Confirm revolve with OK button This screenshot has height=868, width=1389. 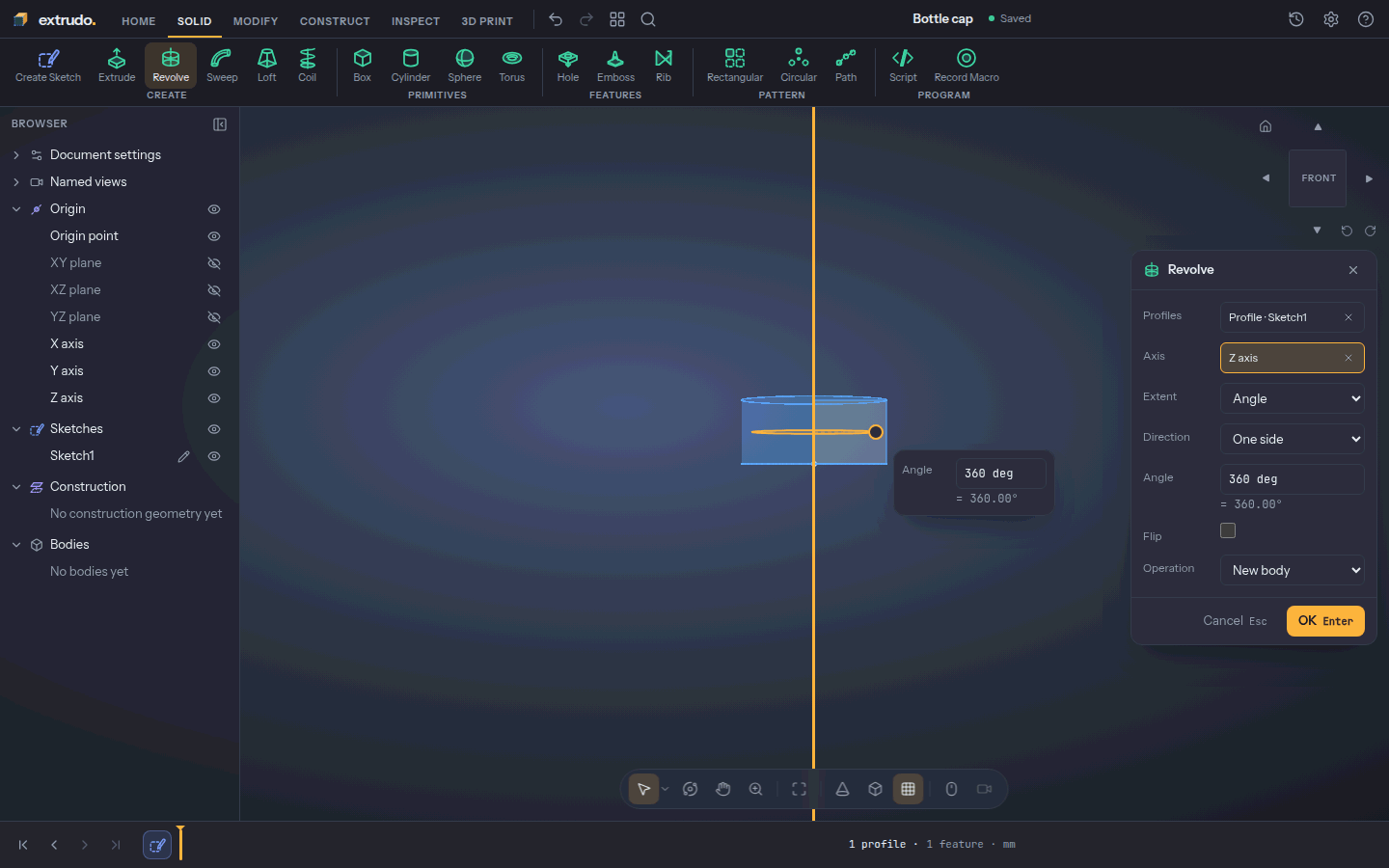(1325, 621)
